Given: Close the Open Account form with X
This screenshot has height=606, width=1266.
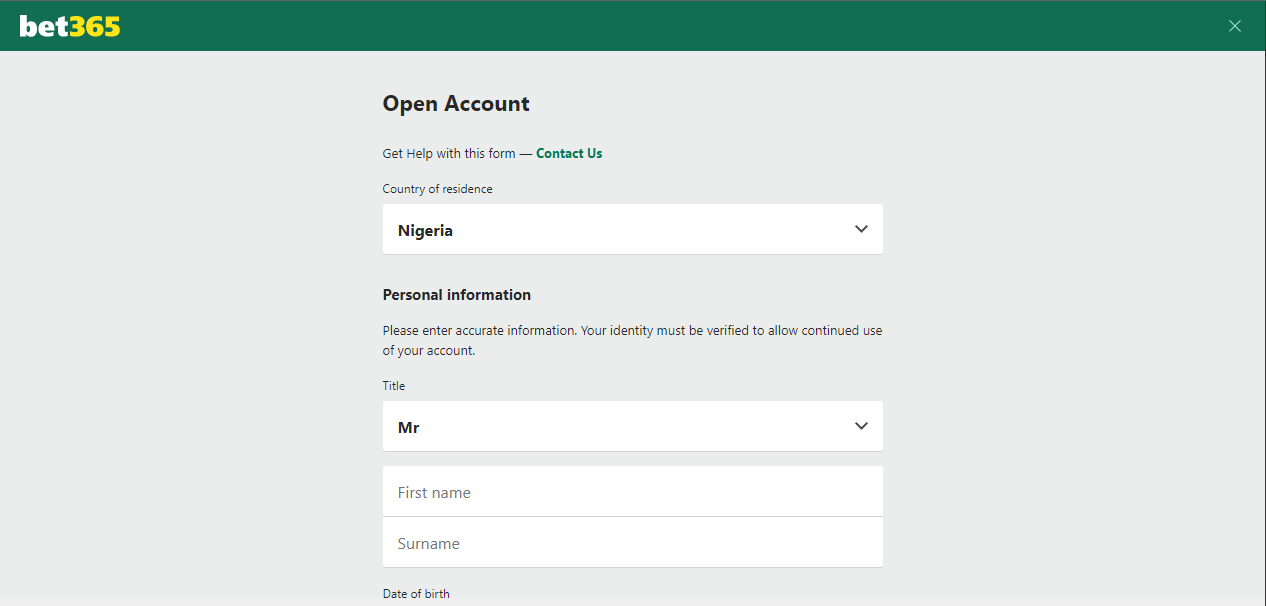Looking at the screenshot, I should coord(1235,26).
